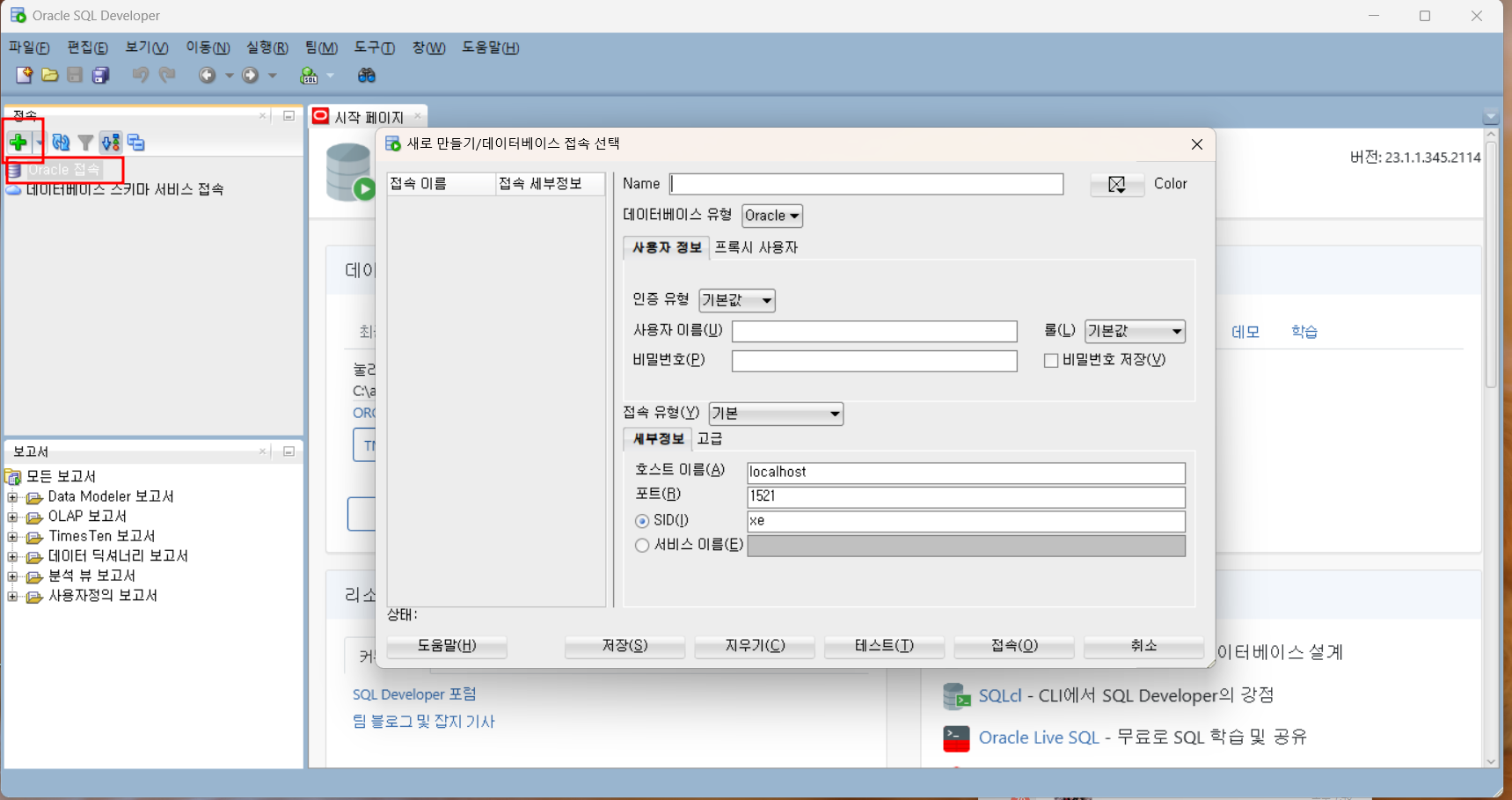
Task: Open the SQL Worksheet dropdown arrow
Action: click(x=331, y=76)
